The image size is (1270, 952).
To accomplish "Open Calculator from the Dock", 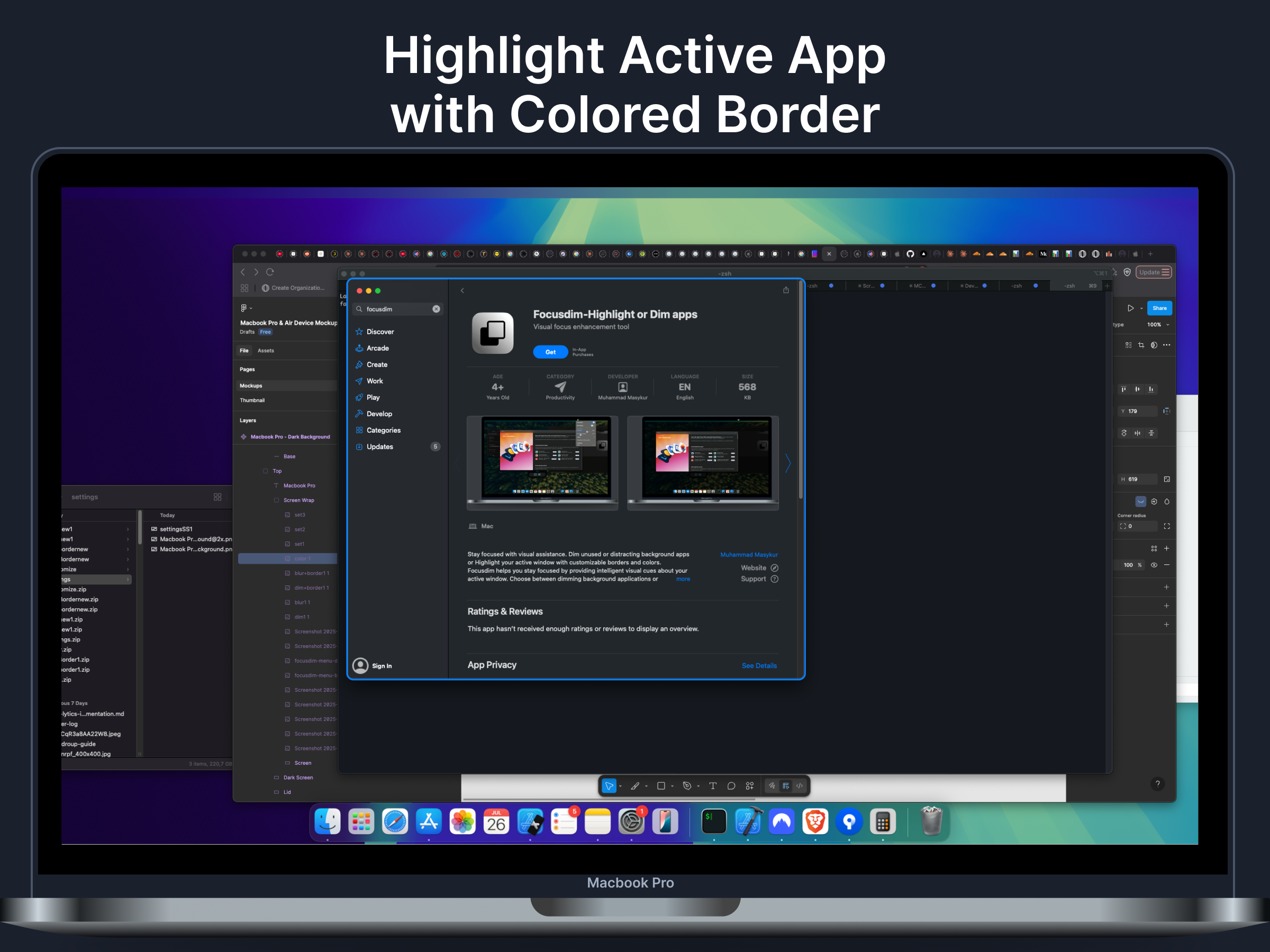I will [883, 822].
